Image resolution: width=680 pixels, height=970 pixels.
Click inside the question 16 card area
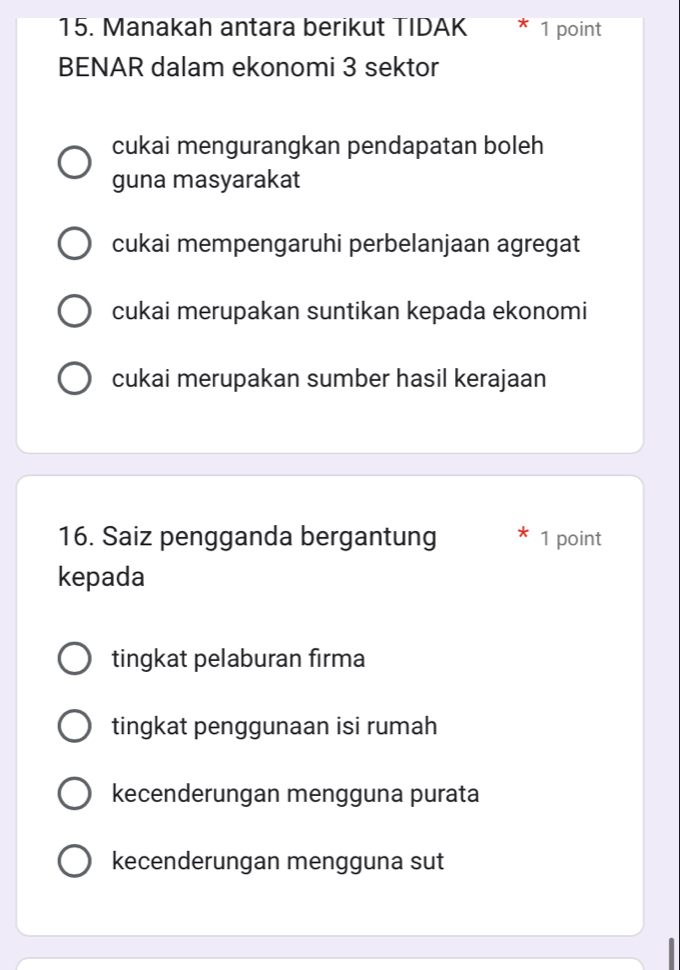coord(340,910)
